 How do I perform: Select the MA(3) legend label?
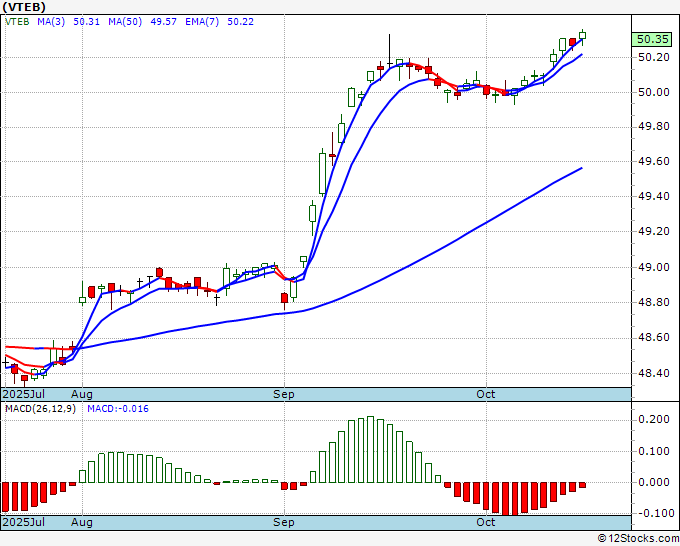click(x=51, y=22)
